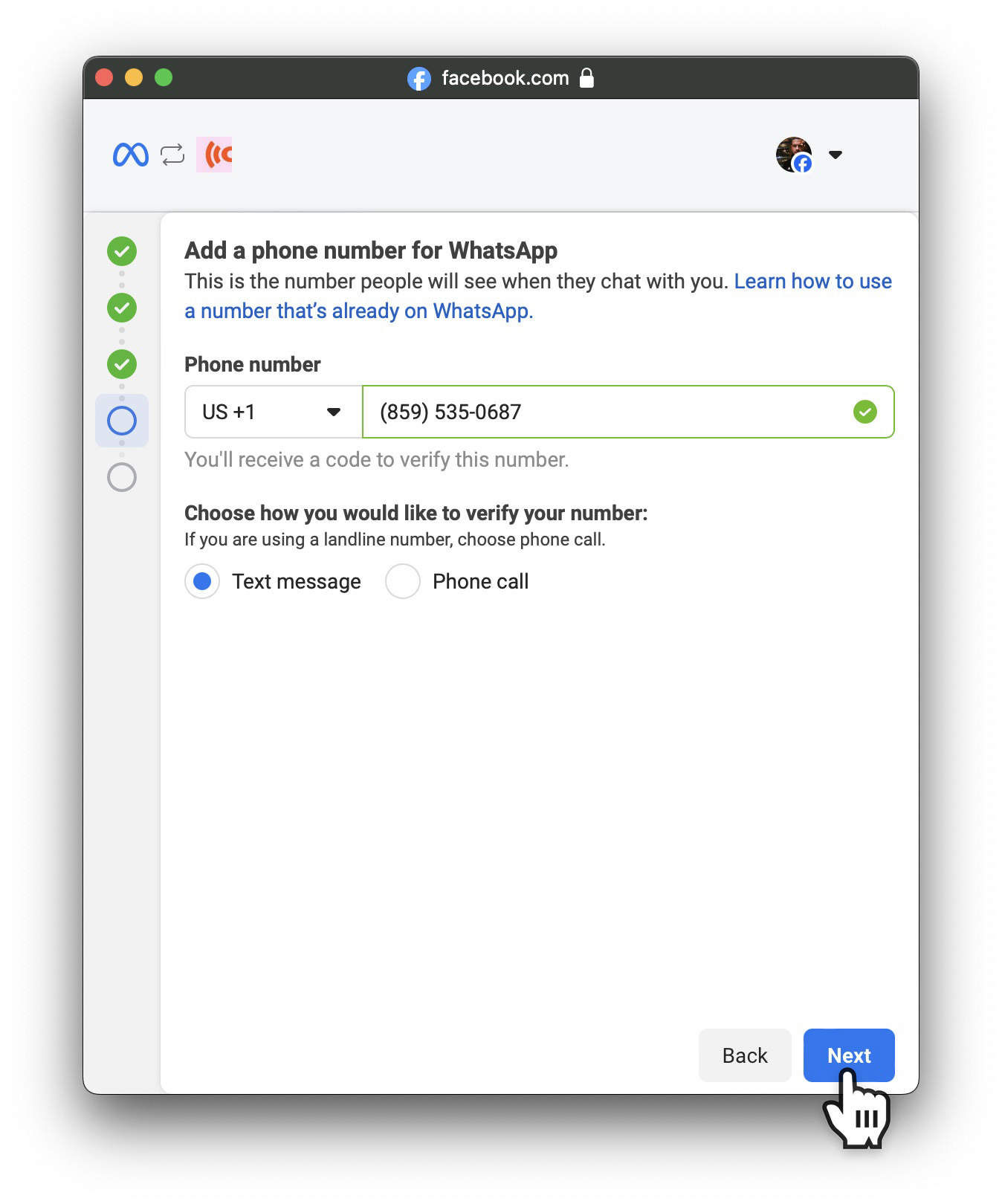This screenshot has width=1002, height=1204.
Task: Click the phone number input field
Action: click(x=628, y=412)
